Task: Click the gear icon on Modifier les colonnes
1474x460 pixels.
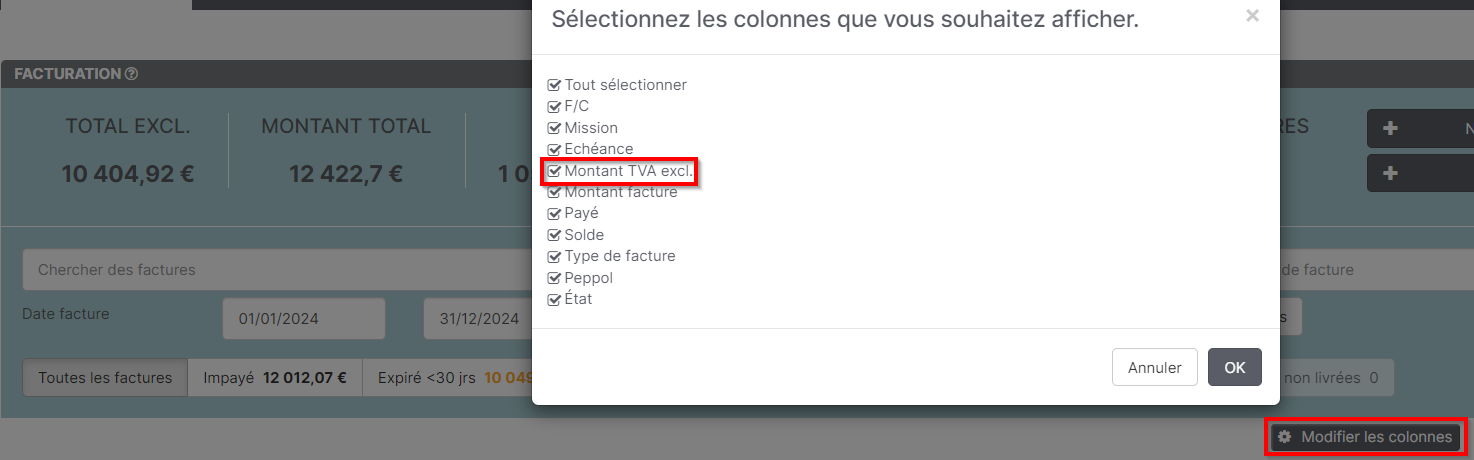Action: tap(1285, 437)
